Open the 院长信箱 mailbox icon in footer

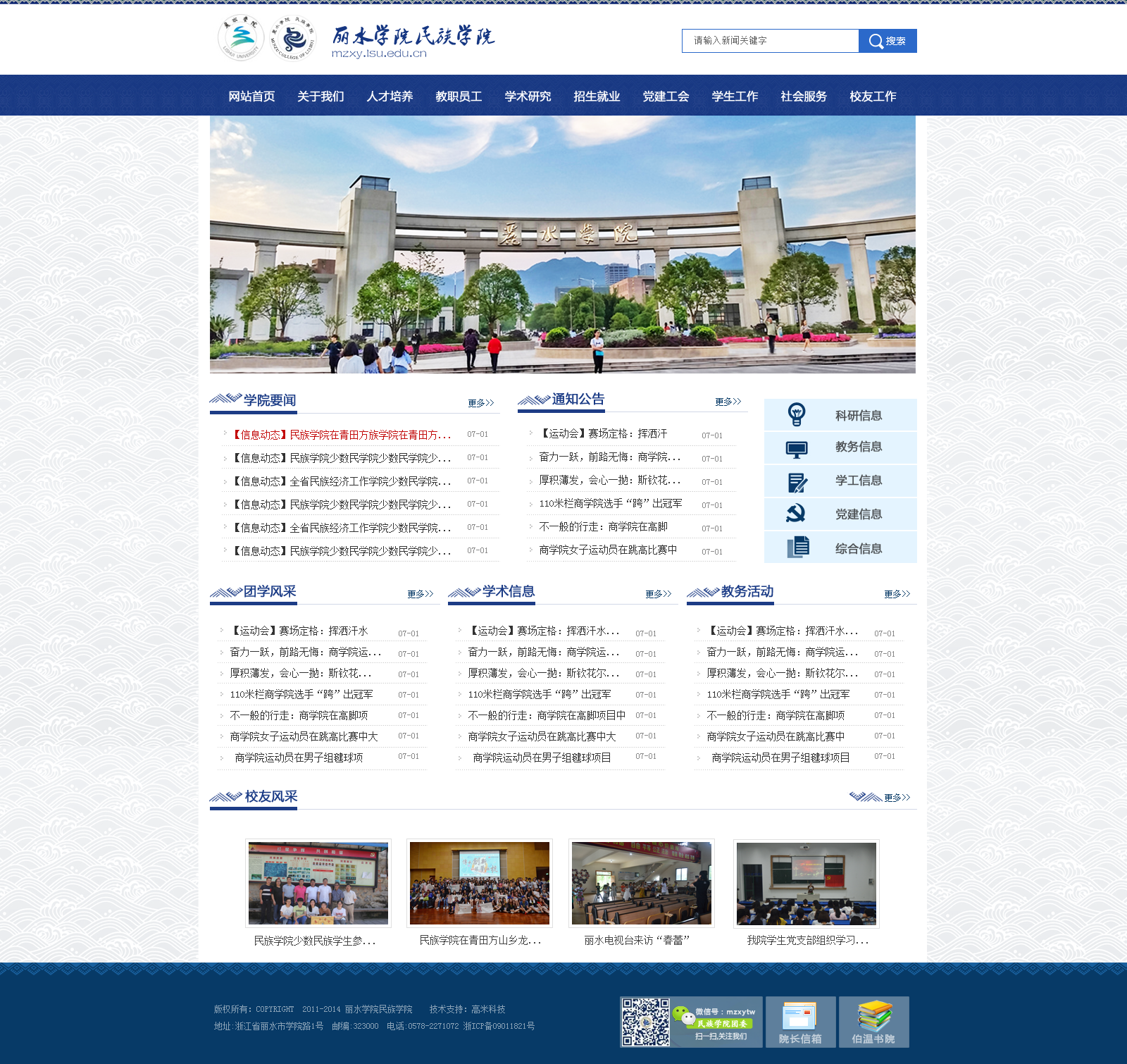tap(800, 1021)
